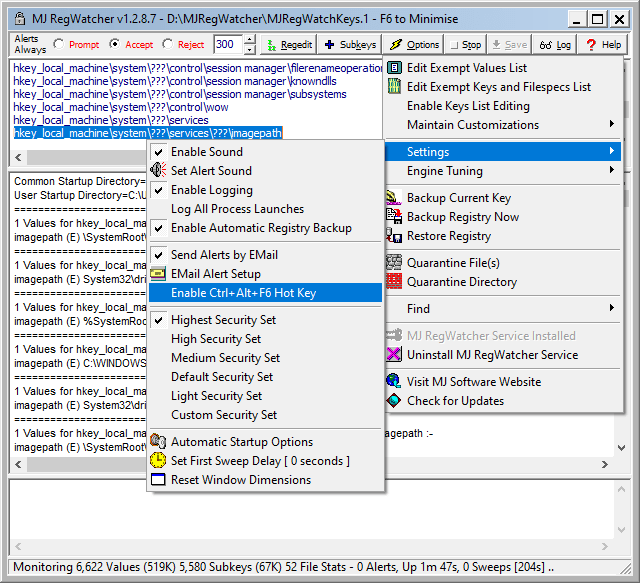Select the knowndlls registry key line
640x583 pixels.
click(175, 81)
